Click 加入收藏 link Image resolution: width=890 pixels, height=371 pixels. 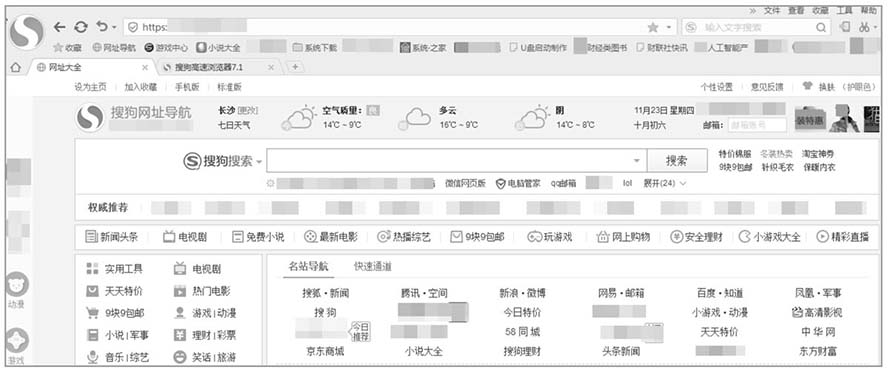pyautogui.click(x=141, y=87)
